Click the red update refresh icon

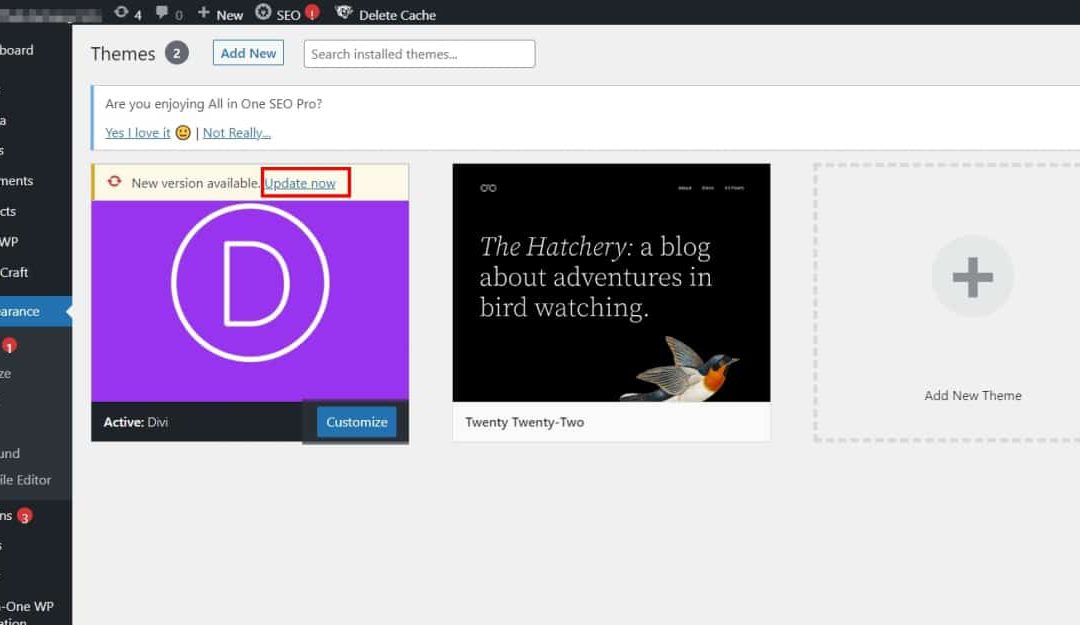coord(114,181)
